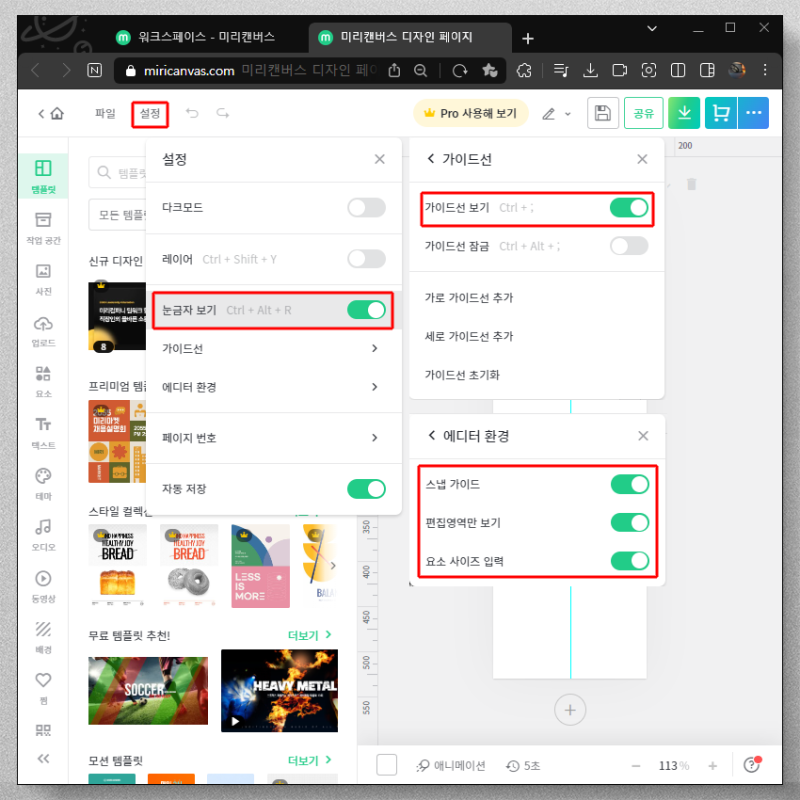Image resolution: width=800 pixels, height=800 pixels.
Task: Open the 오디오 audio panel
Action: click(x=43, y=535)
